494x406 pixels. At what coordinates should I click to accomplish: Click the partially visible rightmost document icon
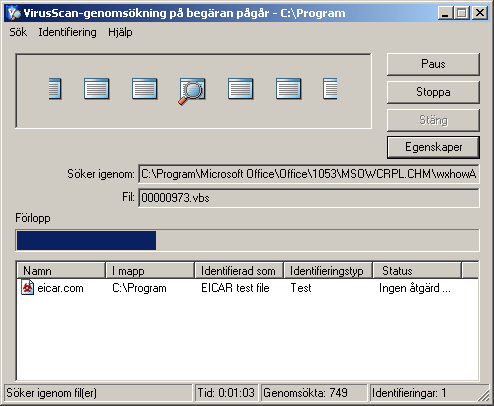[x=330, y=89]
